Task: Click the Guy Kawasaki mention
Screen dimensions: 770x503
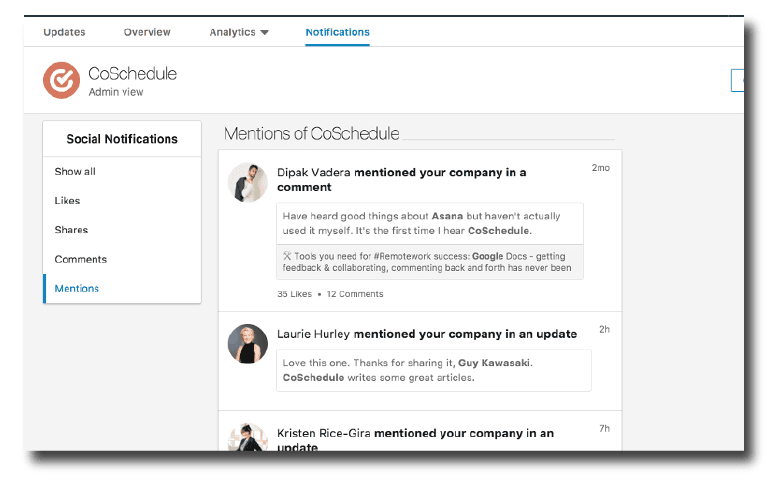Action: 494,363
